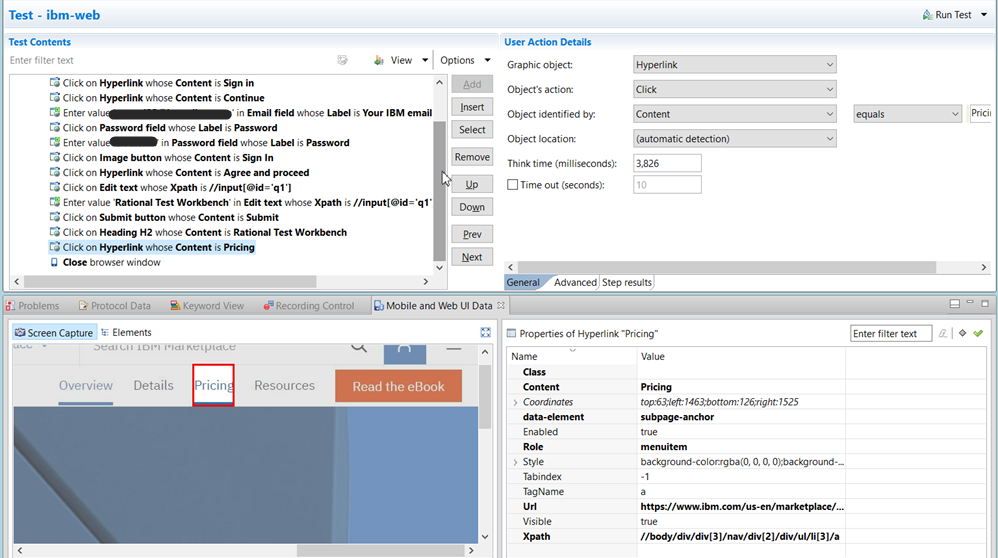Select step 'Click on Hyperlink whose Content is Sign in'
The image size is (998, 558).
(x=158, y=83)
